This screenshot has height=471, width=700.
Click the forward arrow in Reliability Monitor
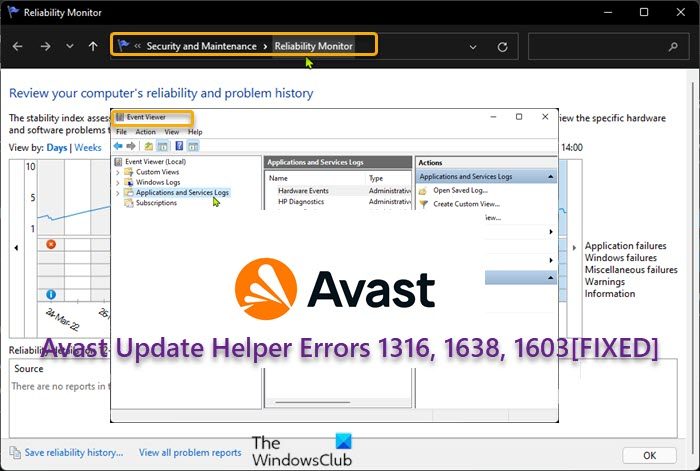click(x=45, y=46)
